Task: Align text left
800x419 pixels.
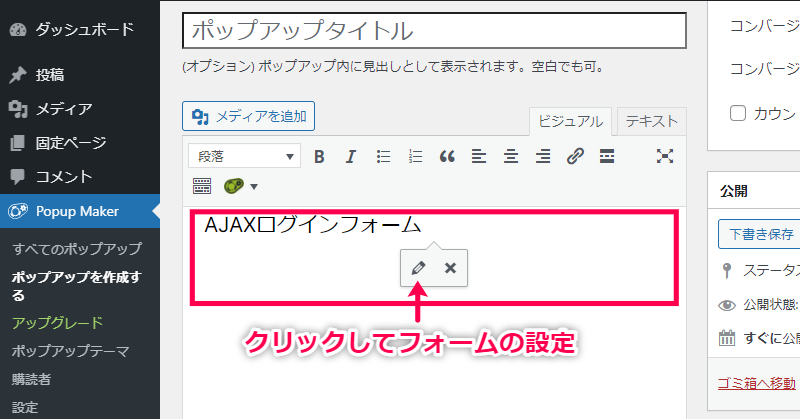Action: tap(479, 156)
